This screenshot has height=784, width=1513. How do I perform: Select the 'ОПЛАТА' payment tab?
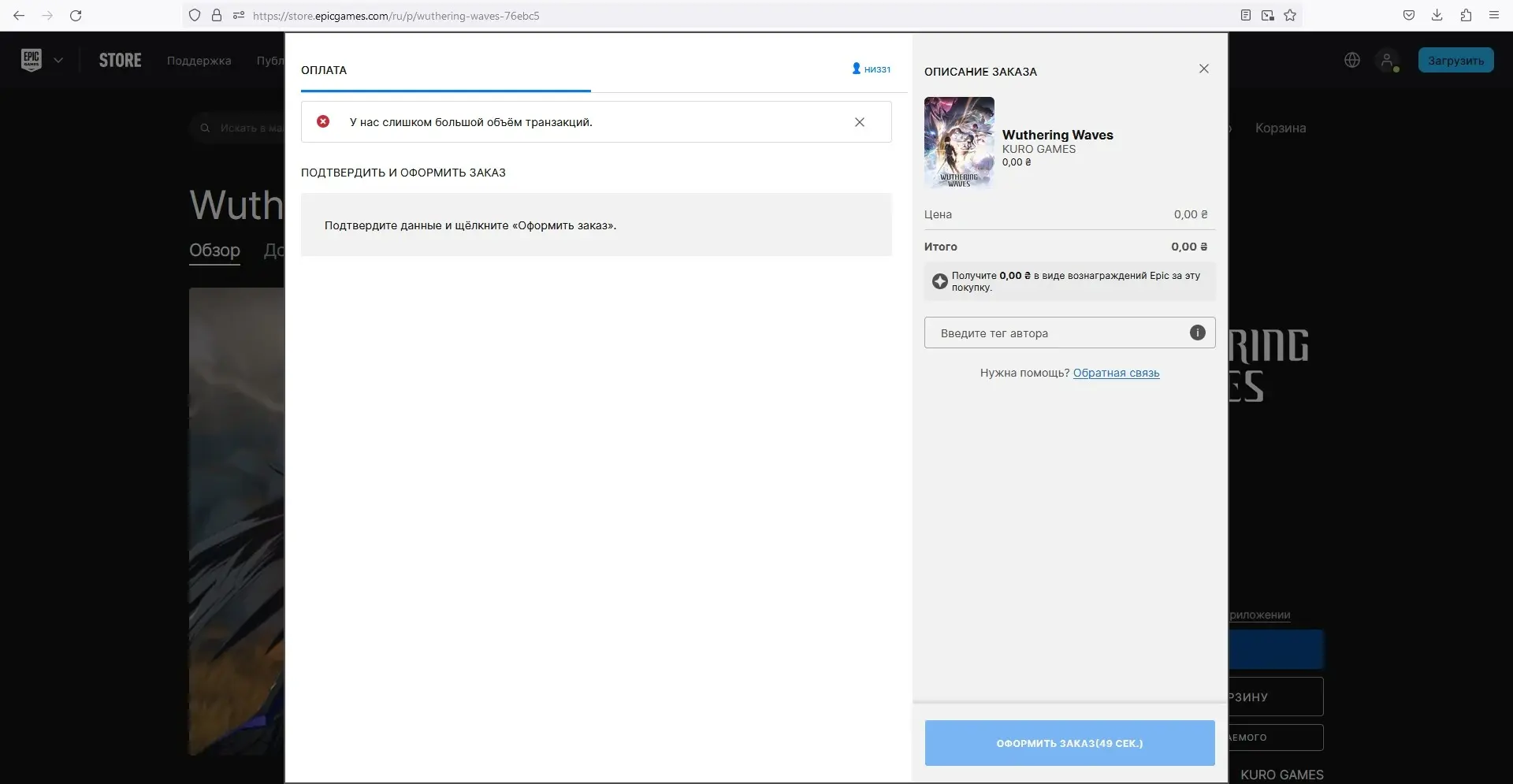pyautogui.click(x=324, y=70)
